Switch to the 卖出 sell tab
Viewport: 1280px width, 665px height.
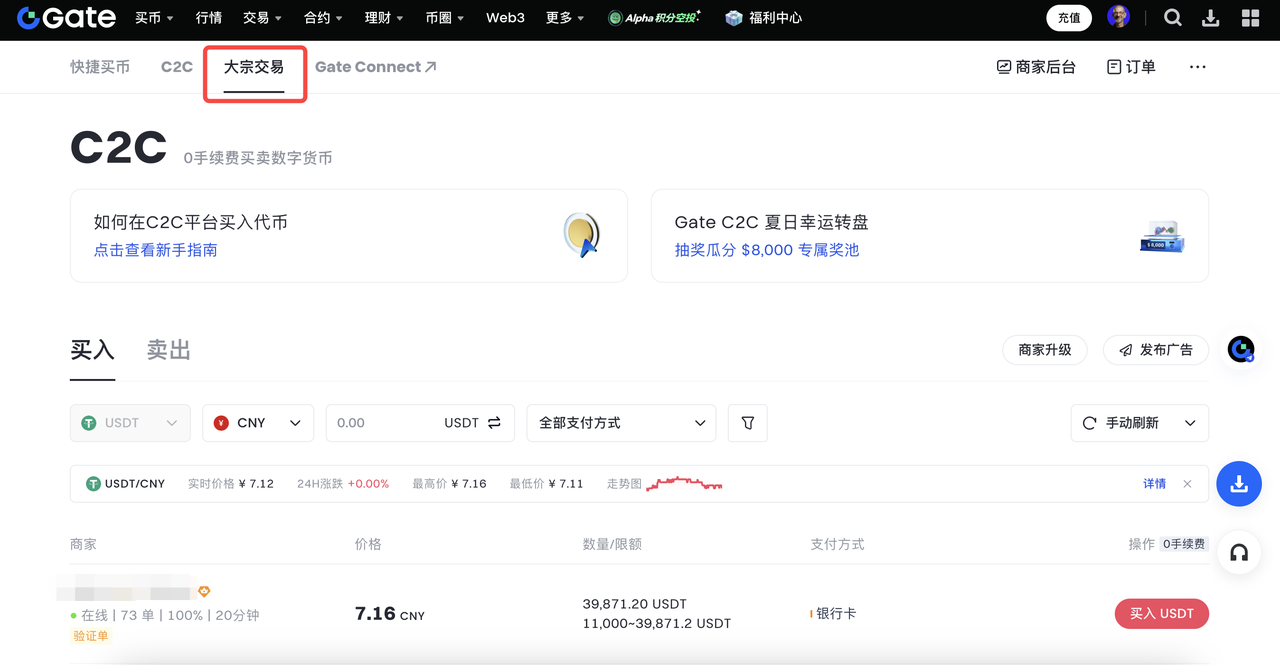click(168, 350)
